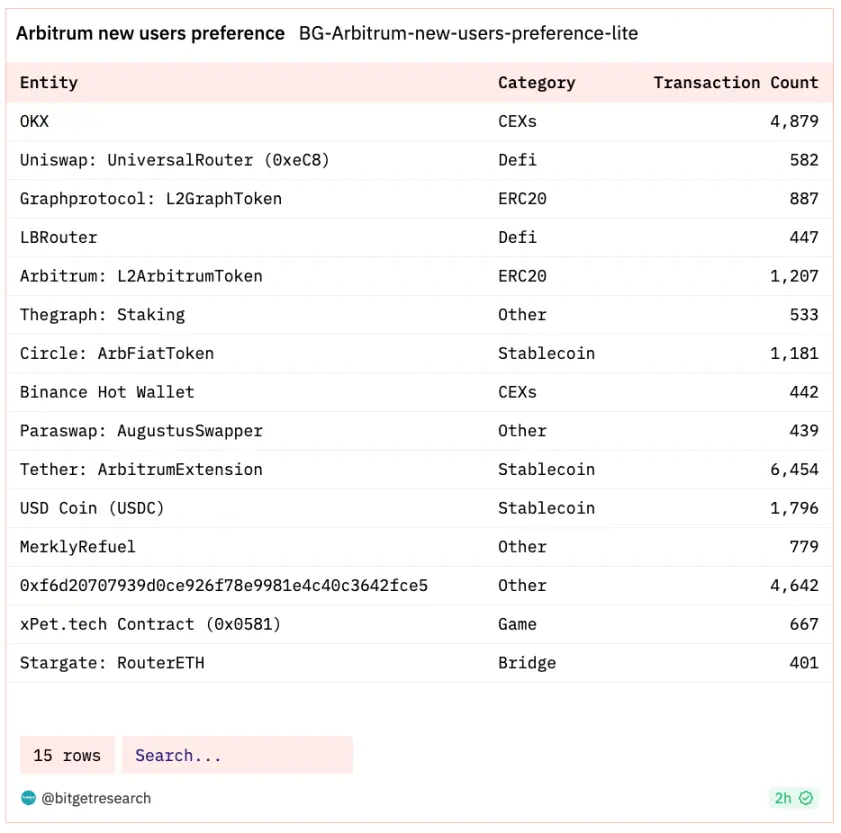Viewport: 841px width, 833px height.
Task: Click the Bridge category cell
Action: click(x=527, y=663)
